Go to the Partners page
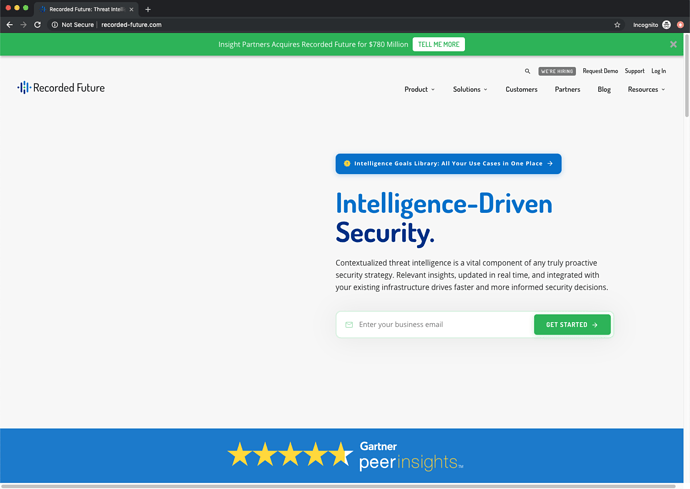Screen dimensions: 690x489 tap(567, 89)
